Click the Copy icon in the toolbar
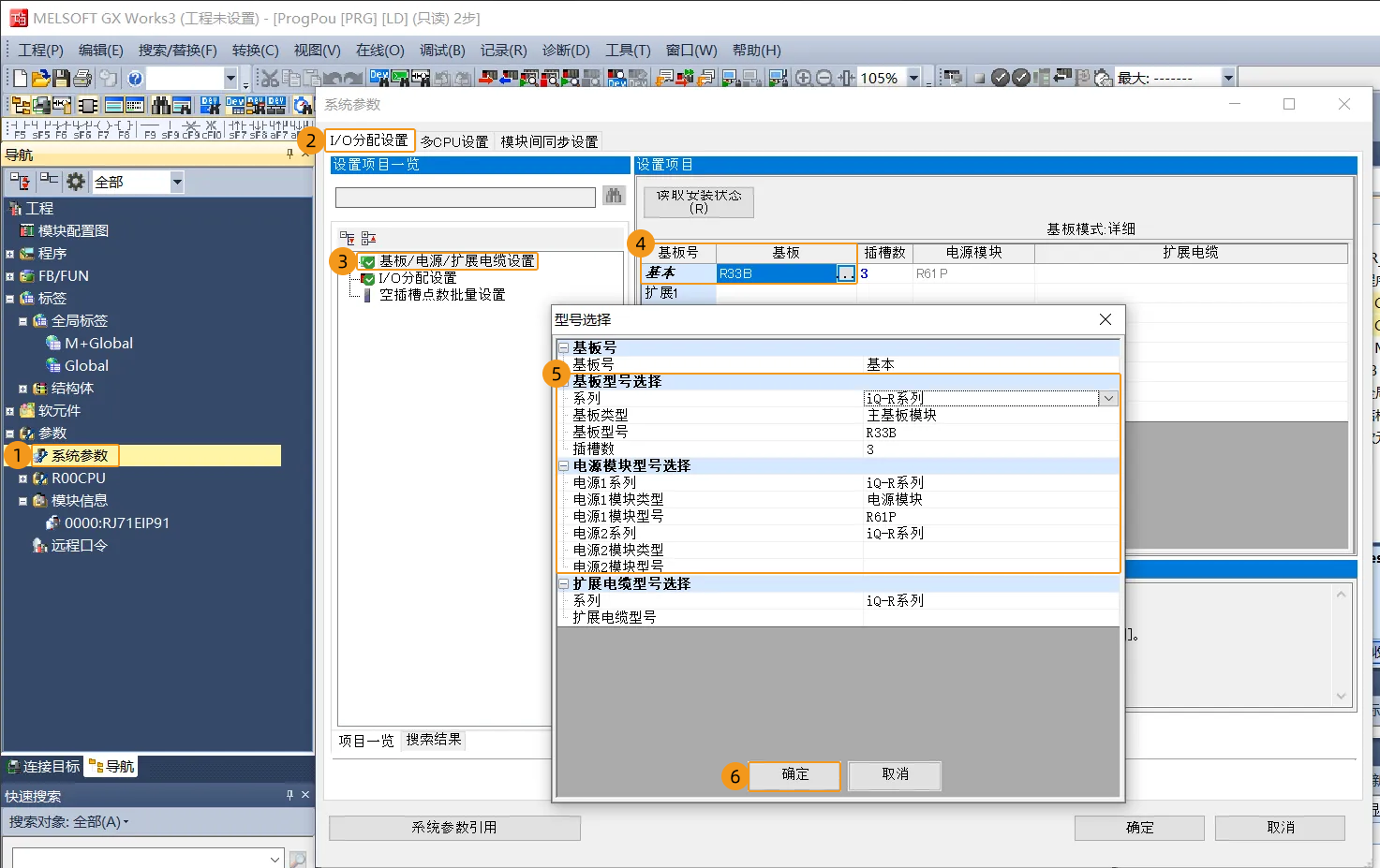Image resolution: width=1380 pixels, height=868 pixels. 291,78
